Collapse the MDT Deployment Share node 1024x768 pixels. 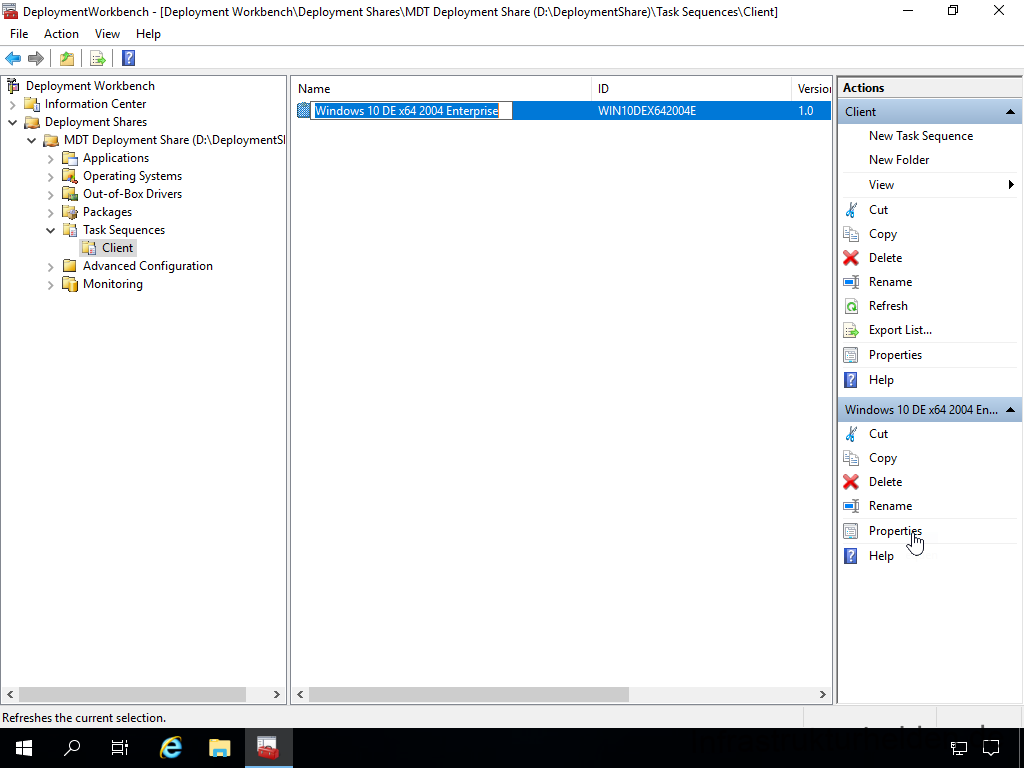point(31,140)
